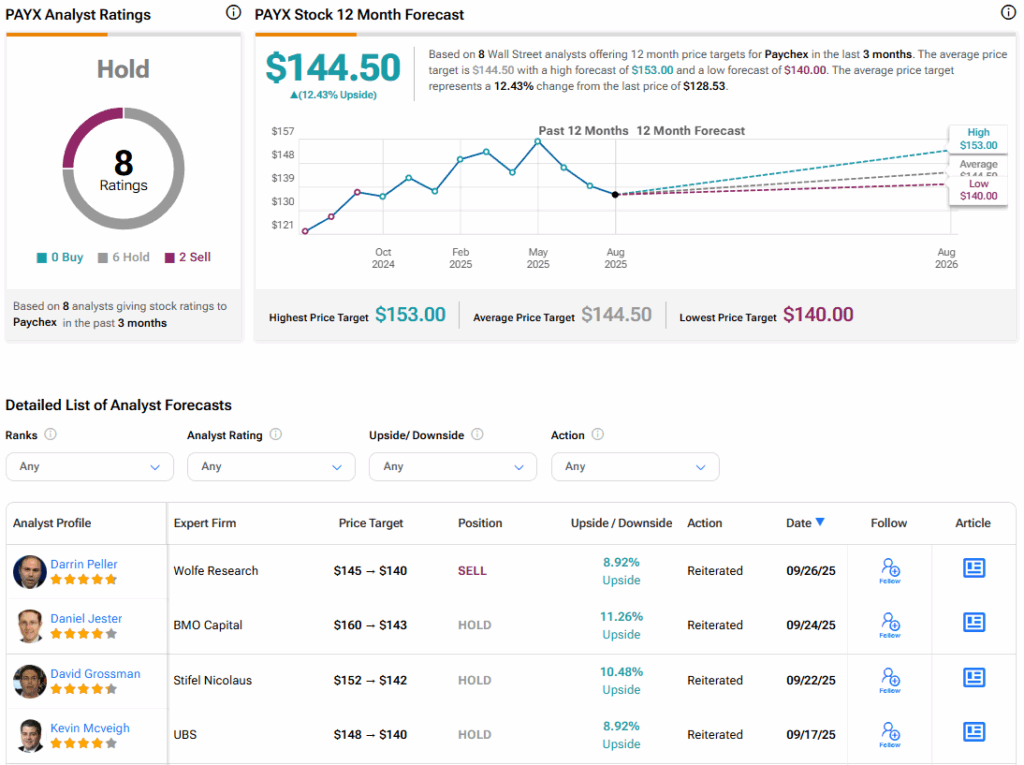Click the 10.48% Upside value

[621, 681]
